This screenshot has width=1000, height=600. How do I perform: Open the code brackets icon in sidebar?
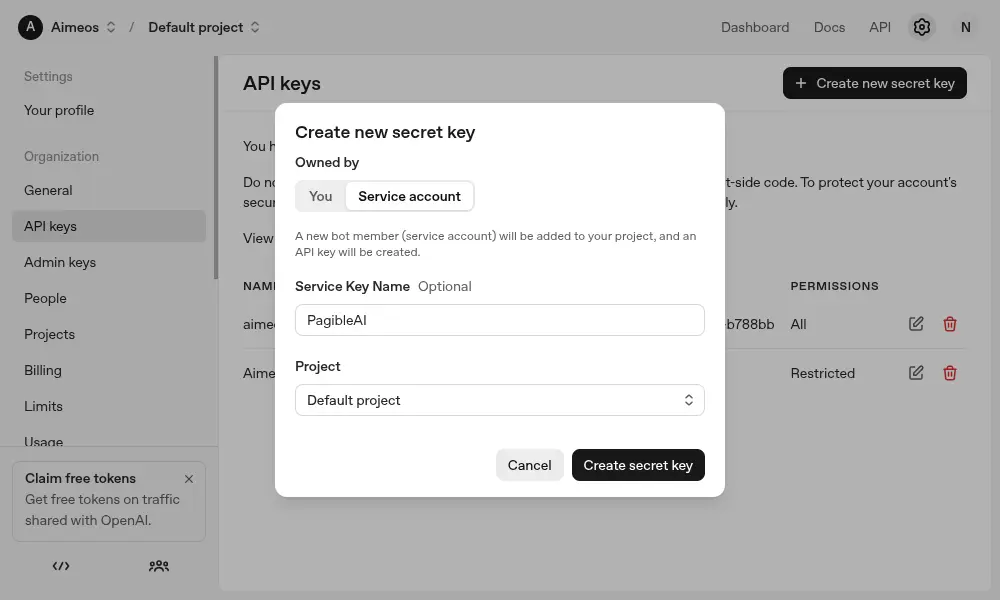click(x=61, y=566)
